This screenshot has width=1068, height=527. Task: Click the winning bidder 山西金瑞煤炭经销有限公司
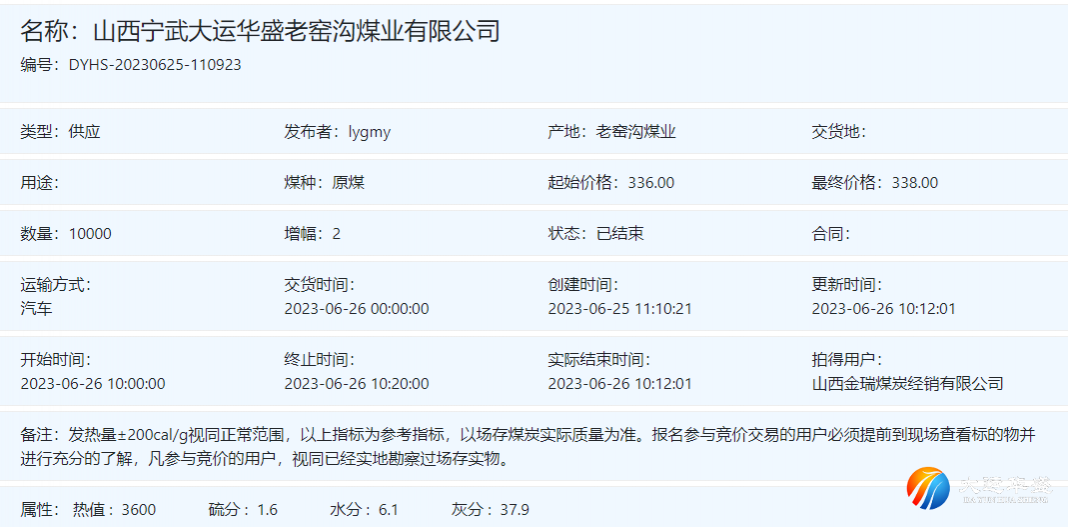[907, 384]
